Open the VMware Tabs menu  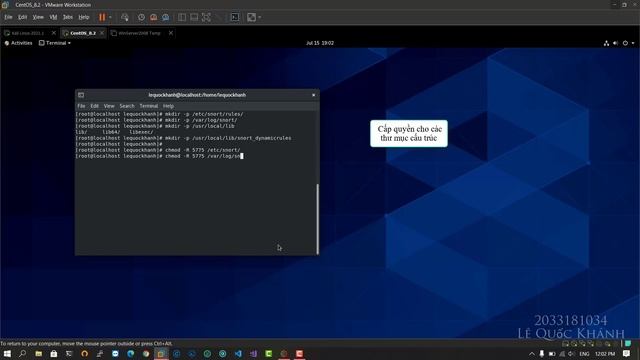68,17
